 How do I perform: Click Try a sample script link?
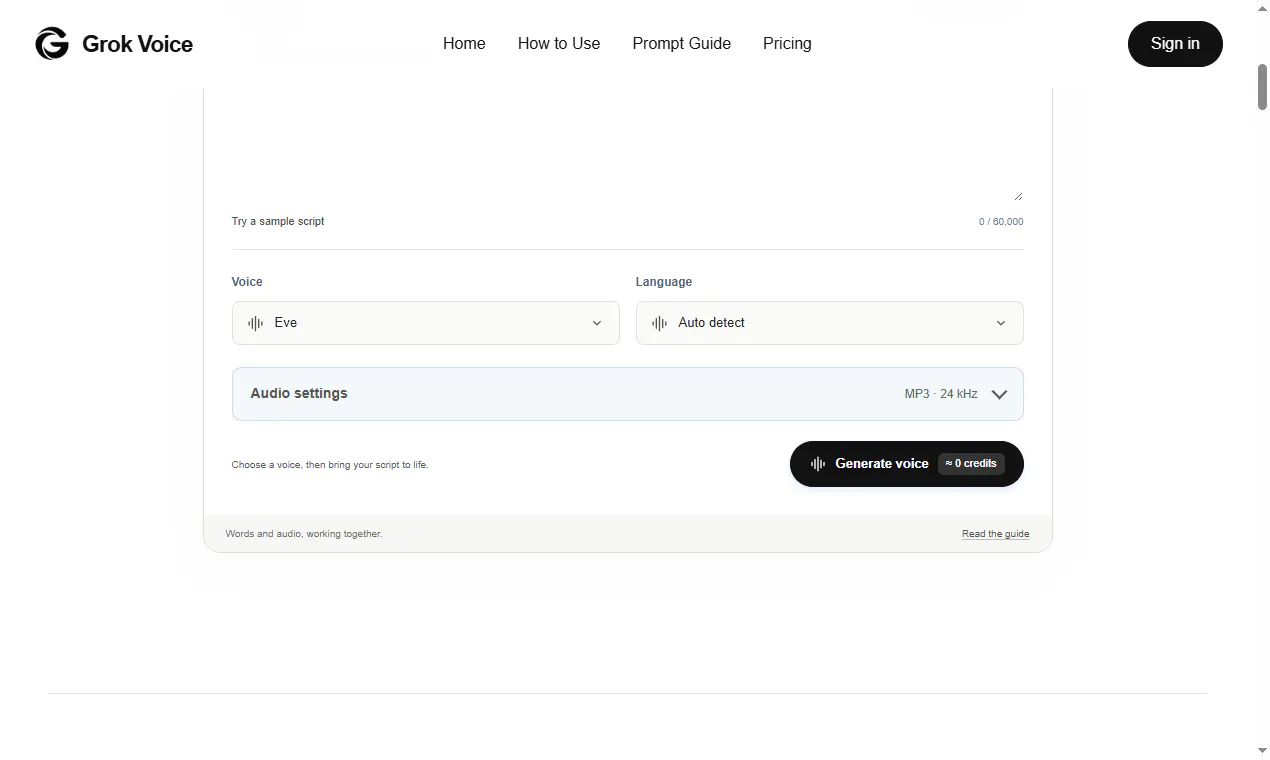pyautogui.click(x=278, y=221)
